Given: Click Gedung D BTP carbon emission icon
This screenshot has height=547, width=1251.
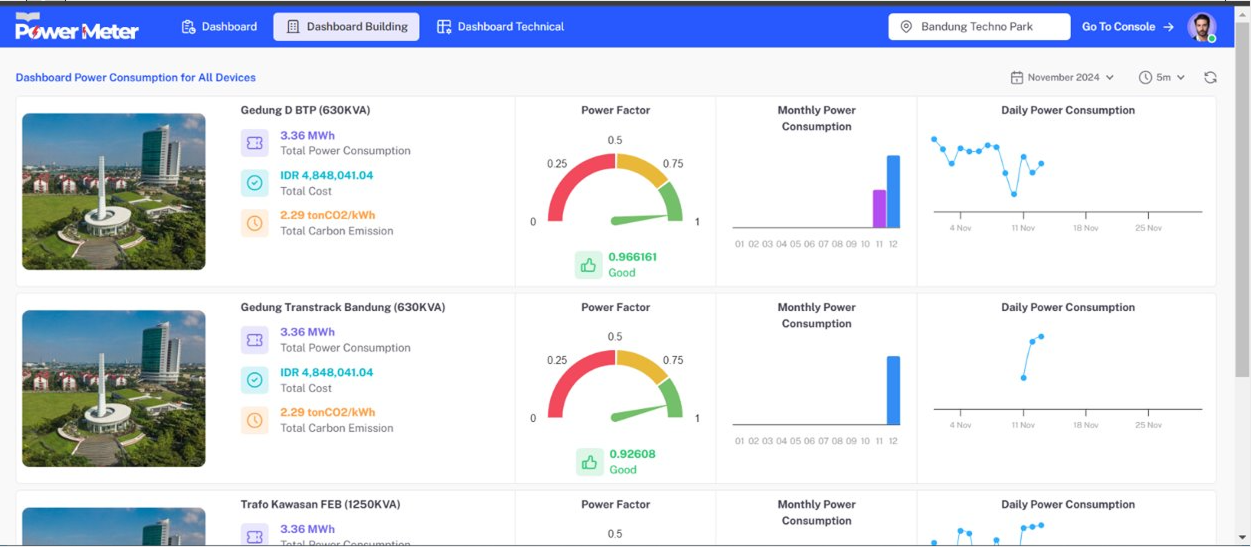Looking at the screenshot, I should point(255,223).
